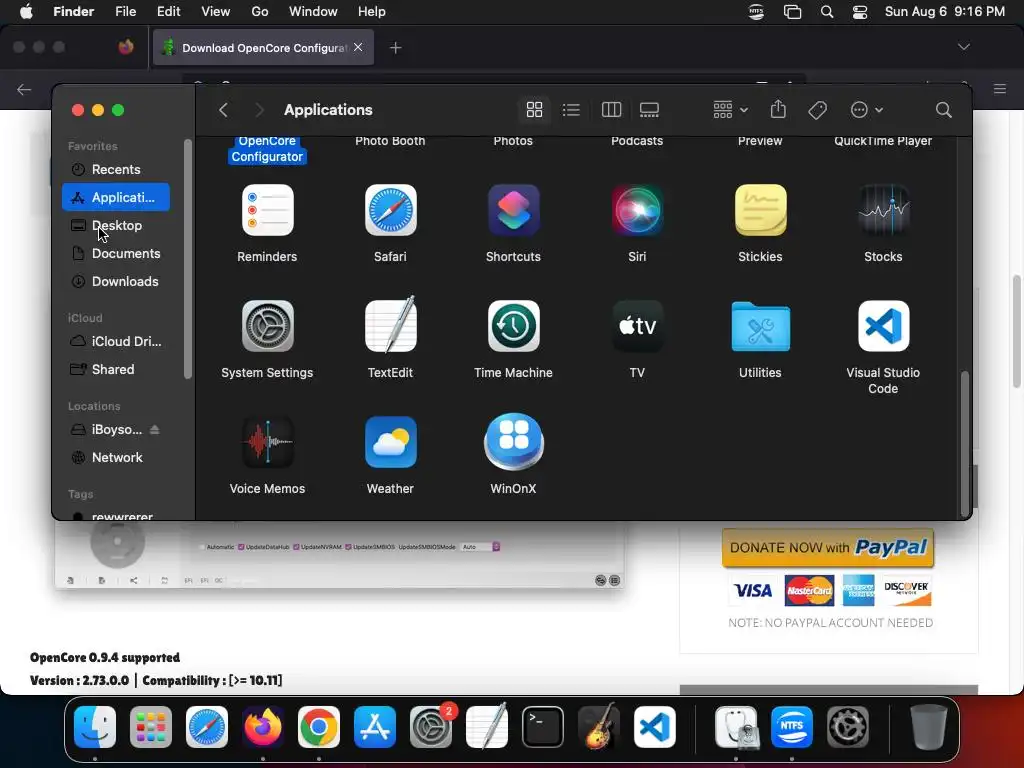The height and width of the screenshot is (768, 1024).
Task: Click the date and time in menu bar
Action: pyautogui.click(x=944, y=11)
